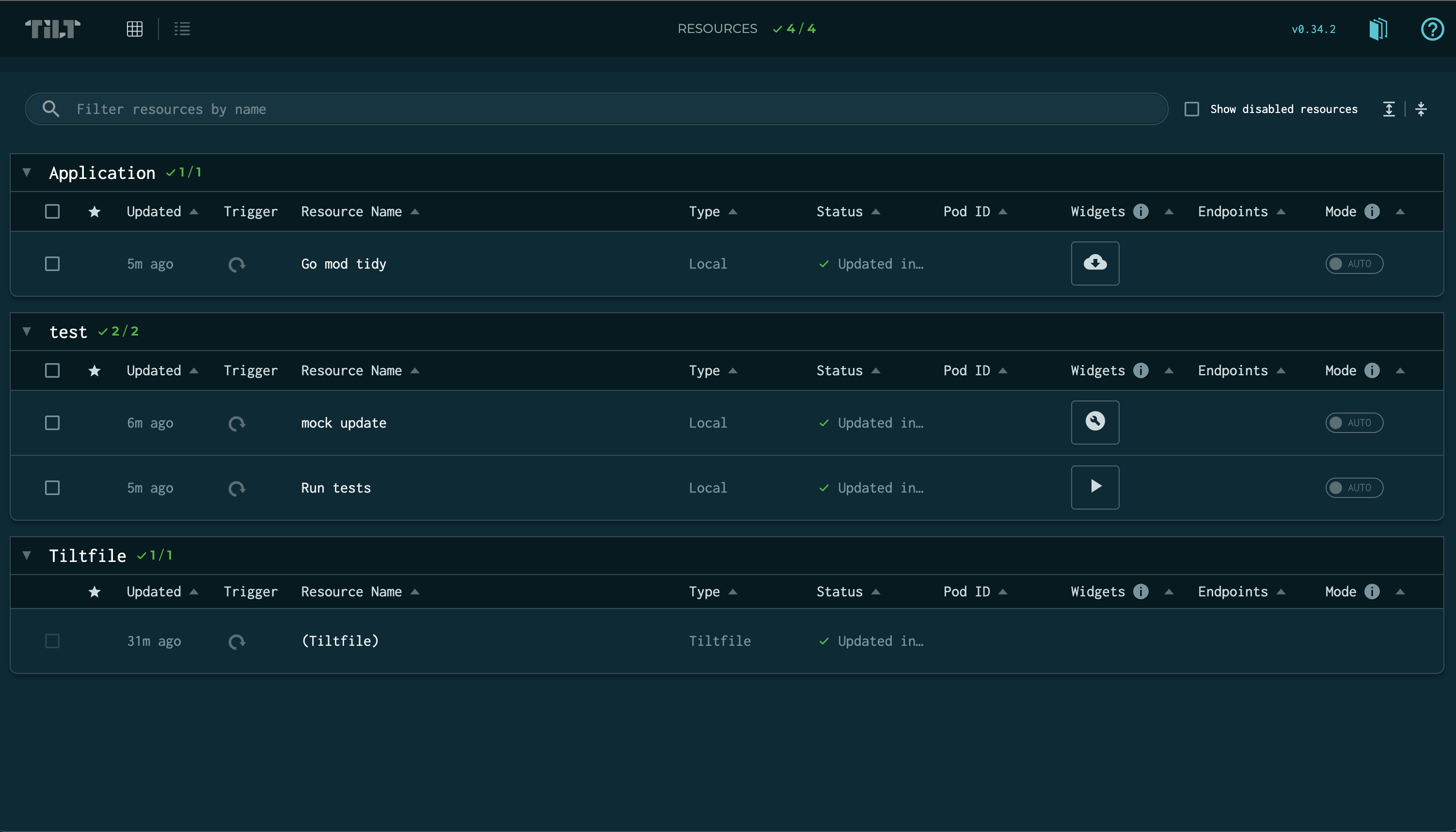The height and width of the screenshot is (832, 1456).
Task: Trigger update for Go mod tidy
Action: tap(237, 264)
